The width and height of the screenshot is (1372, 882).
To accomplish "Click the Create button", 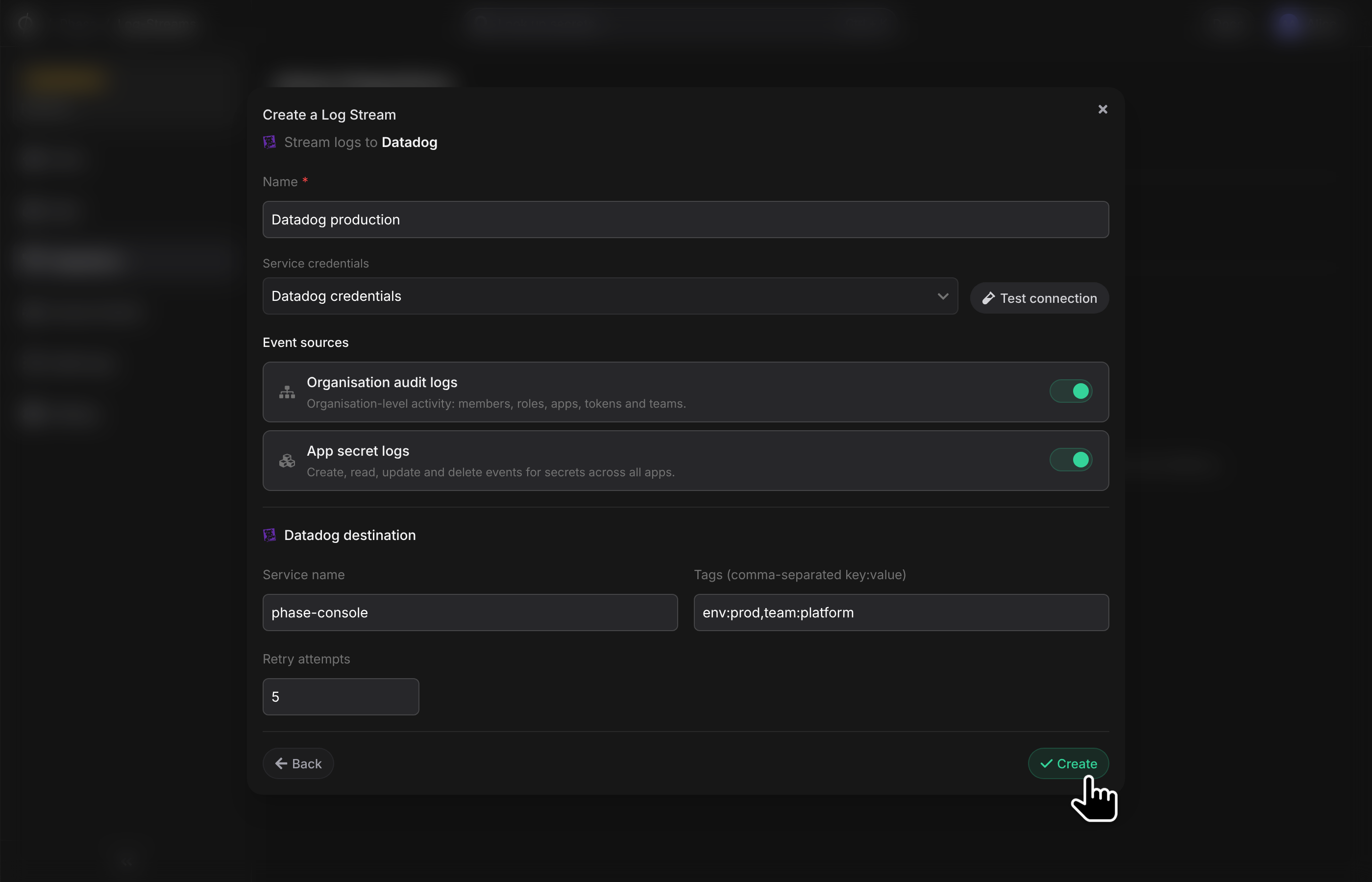I will (1069, 763).
